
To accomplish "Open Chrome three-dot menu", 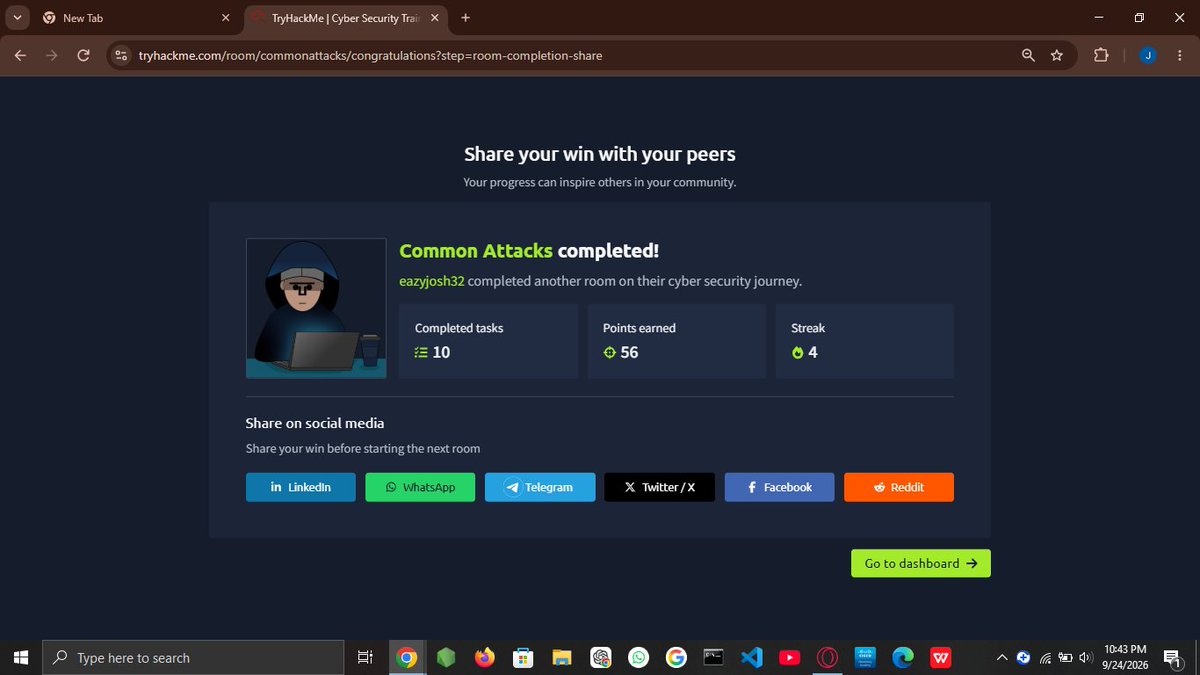I will [1179, 55].
